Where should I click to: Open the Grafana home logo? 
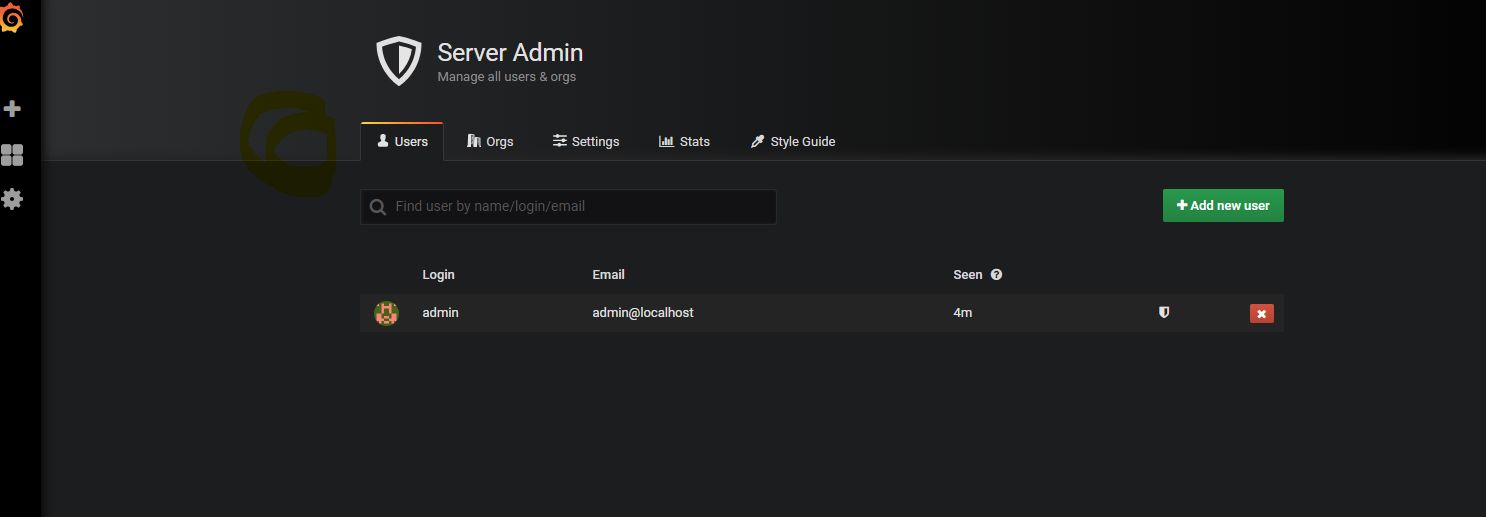coord(11,17)
